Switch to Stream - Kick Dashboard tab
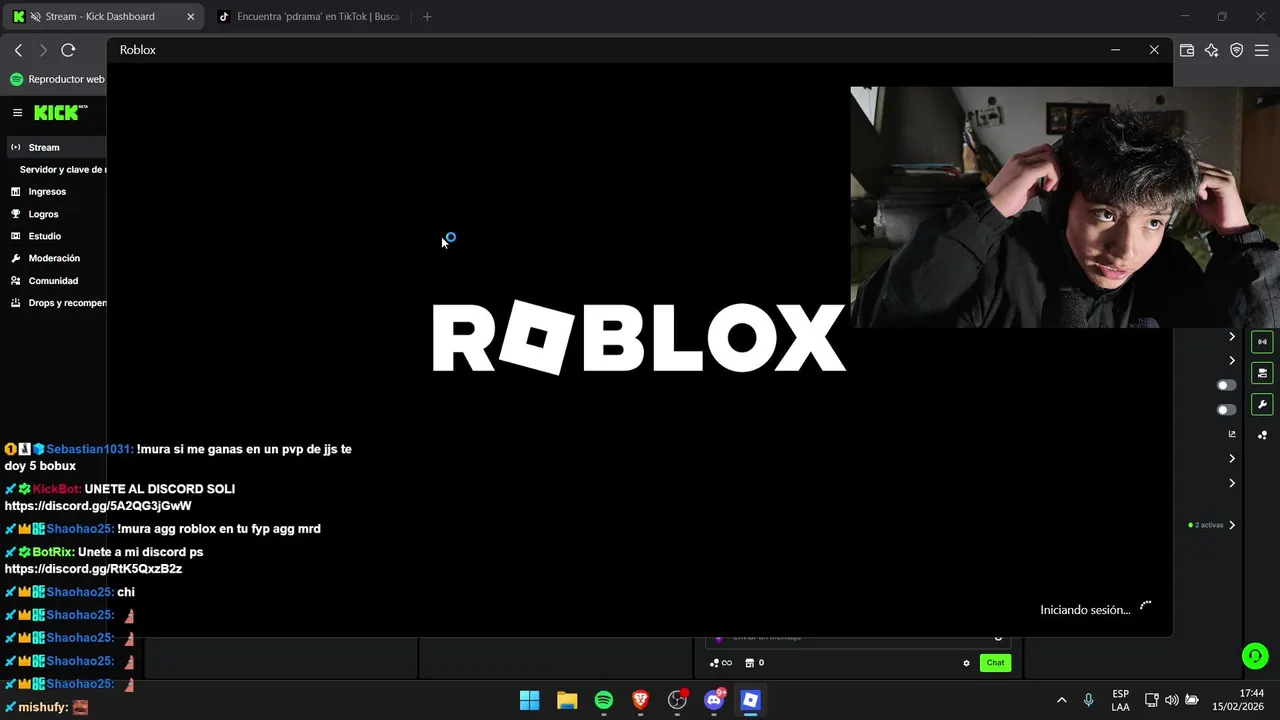 (x=104, y=17)
